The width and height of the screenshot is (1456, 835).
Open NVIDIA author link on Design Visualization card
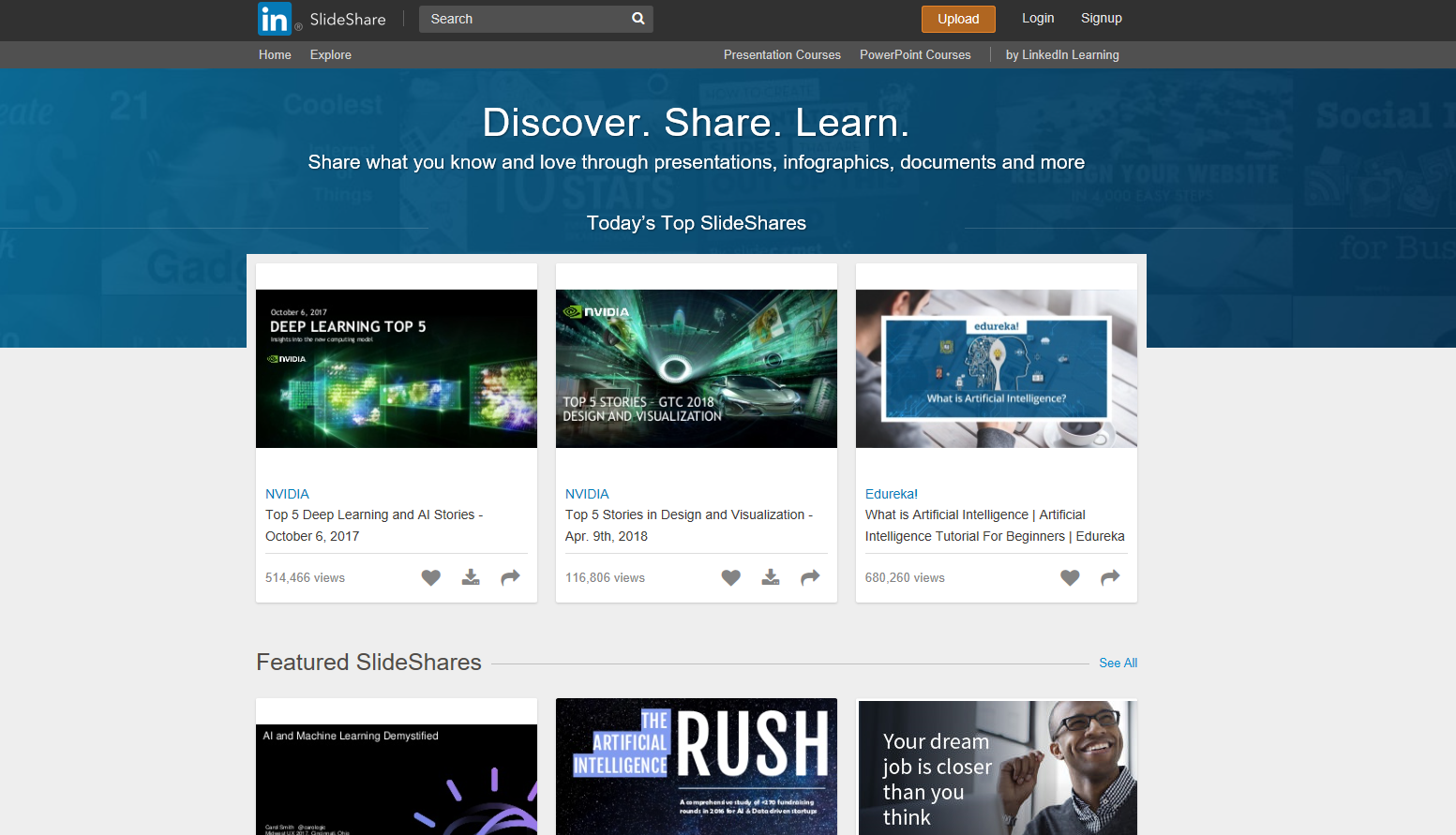[x=587, y=494]
